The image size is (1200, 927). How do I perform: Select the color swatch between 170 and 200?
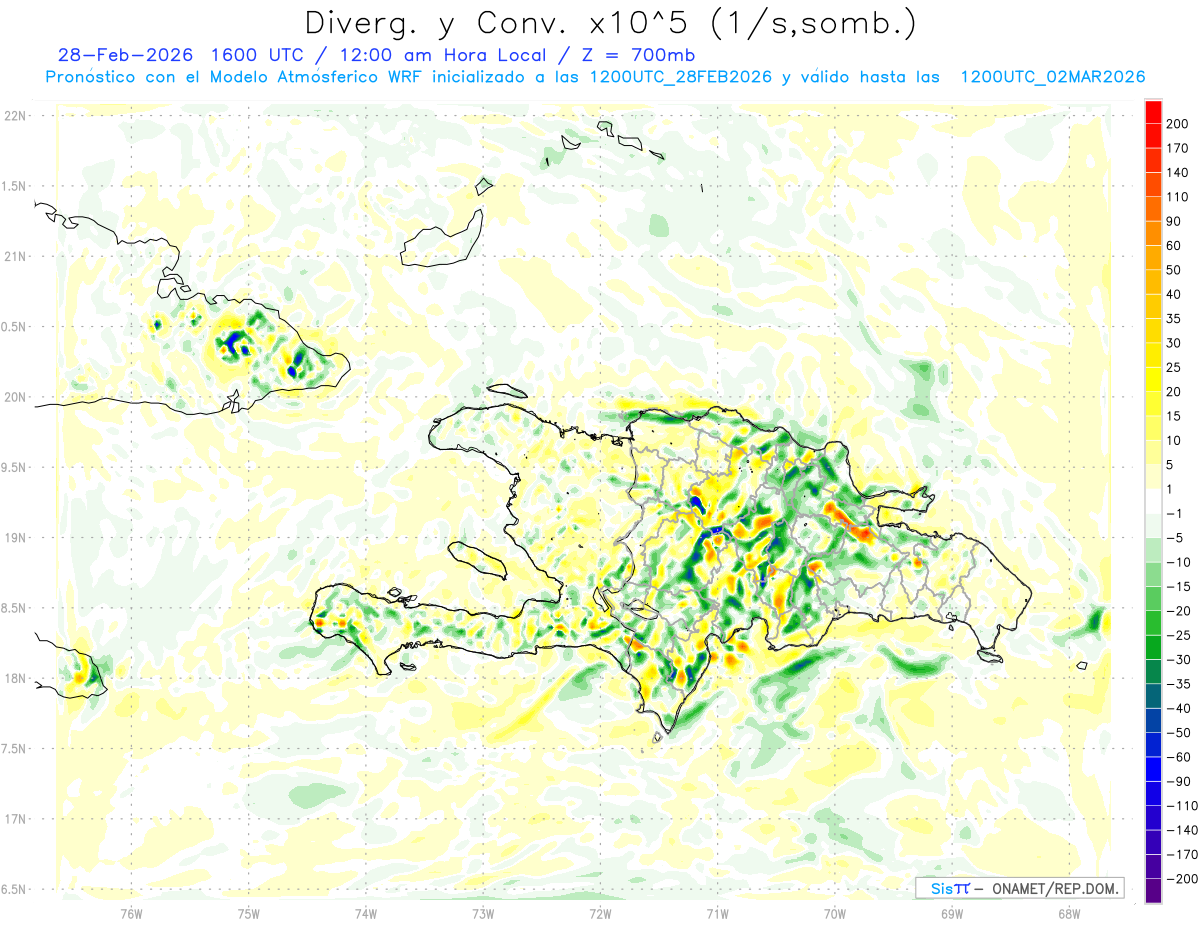[x=1153, y=135]
